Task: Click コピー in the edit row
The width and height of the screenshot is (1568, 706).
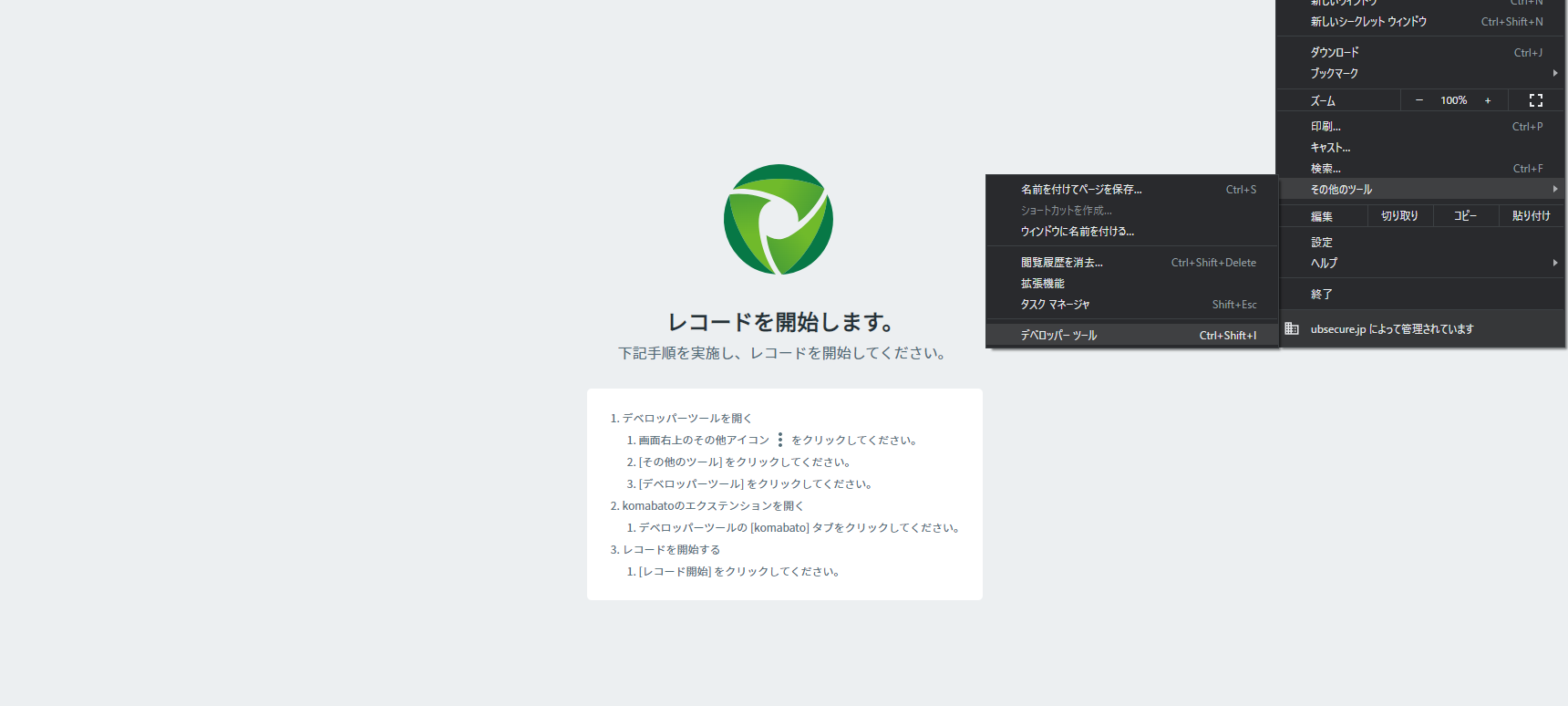Action: (1466, 216)
